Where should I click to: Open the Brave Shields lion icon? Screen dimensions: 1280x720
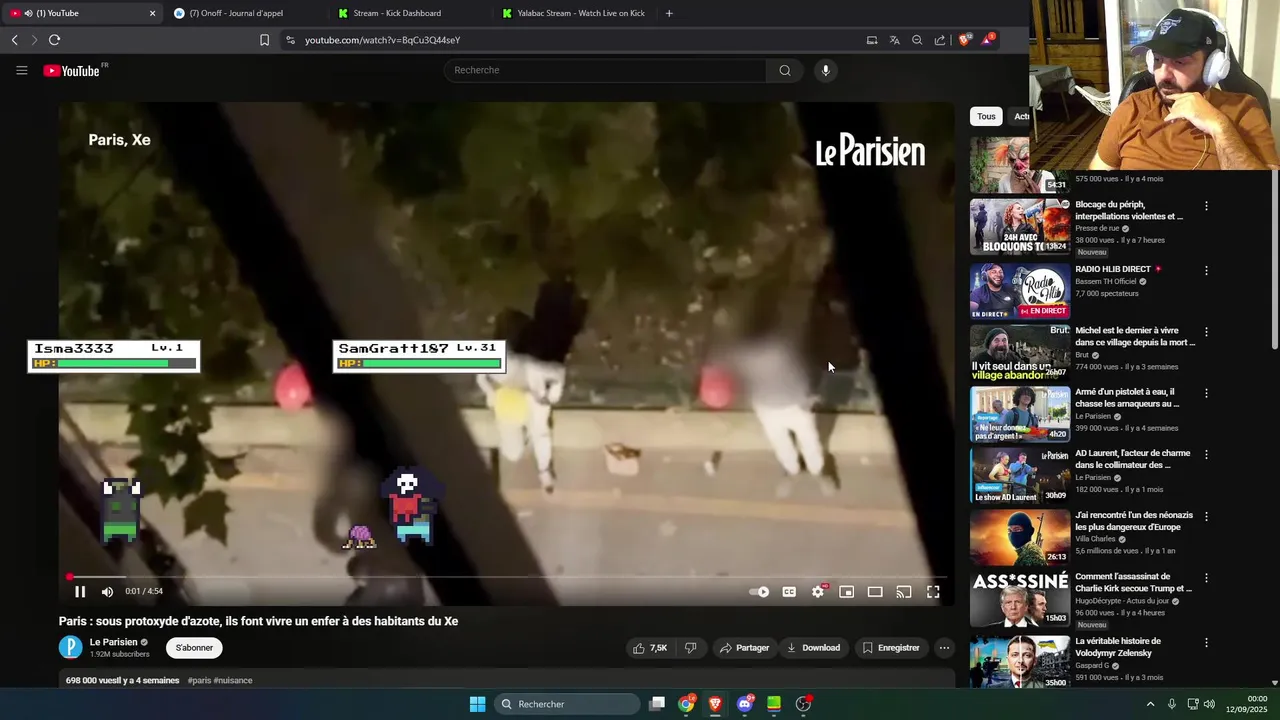965,40
